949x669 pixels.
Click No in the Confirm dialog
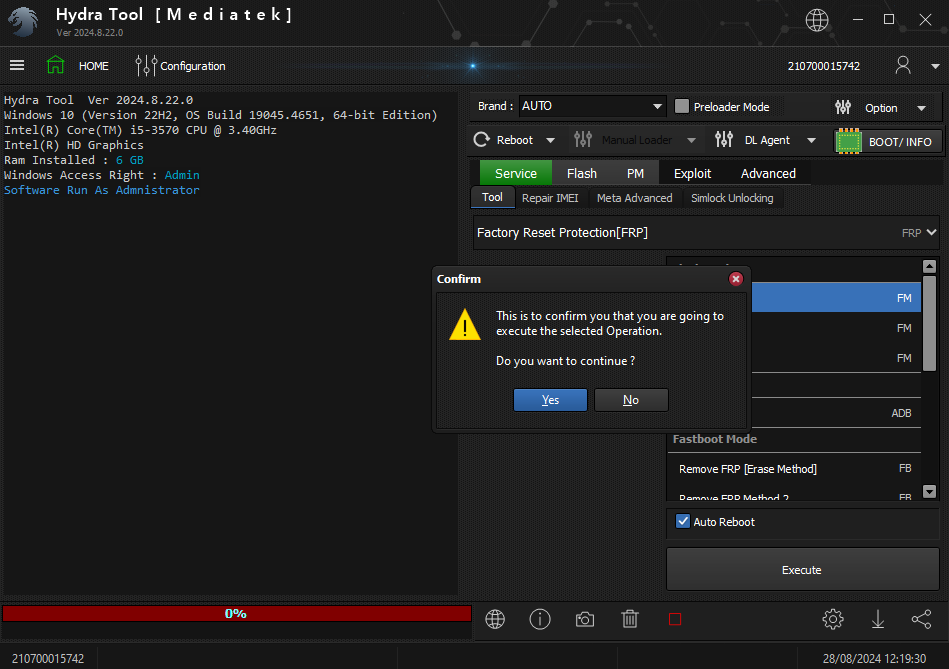(631, 400)
